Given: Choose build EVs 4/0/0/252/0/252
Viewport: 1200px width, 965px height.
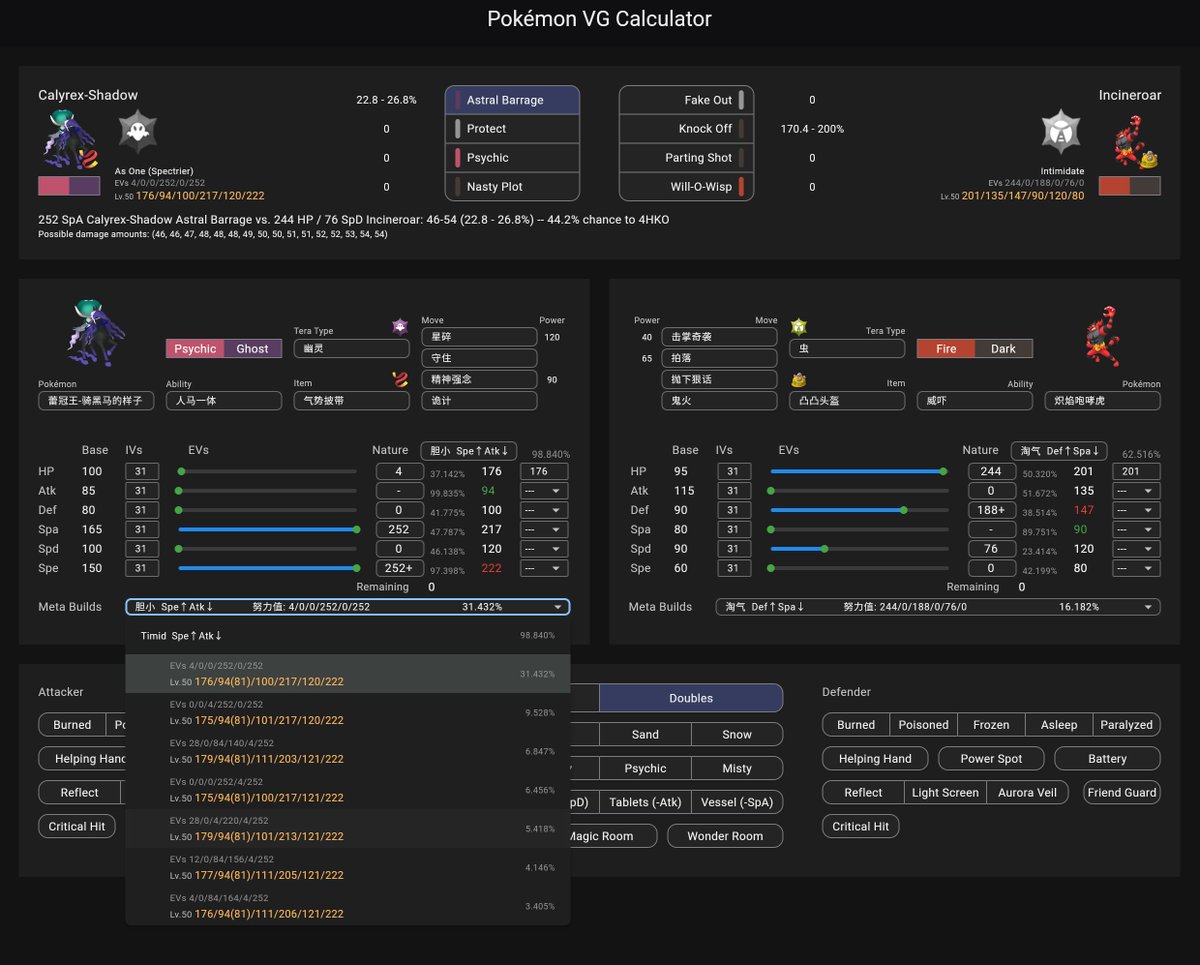Looking at the screenshot, I should pos(348,674).
